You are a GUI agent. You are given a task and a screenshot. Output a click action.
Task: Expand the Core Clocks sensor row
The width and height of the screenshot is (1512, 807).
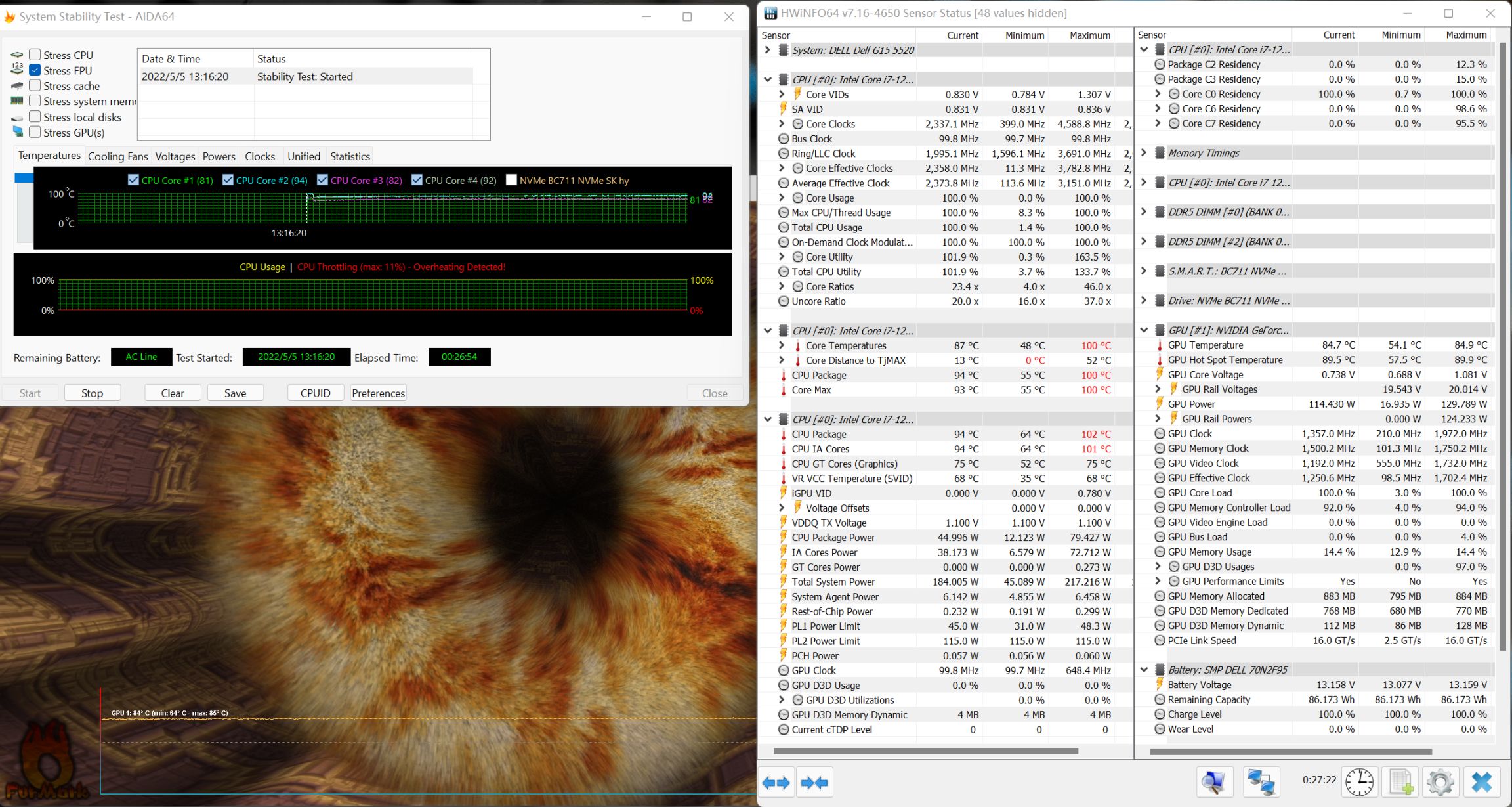click(x=782, y=124)
